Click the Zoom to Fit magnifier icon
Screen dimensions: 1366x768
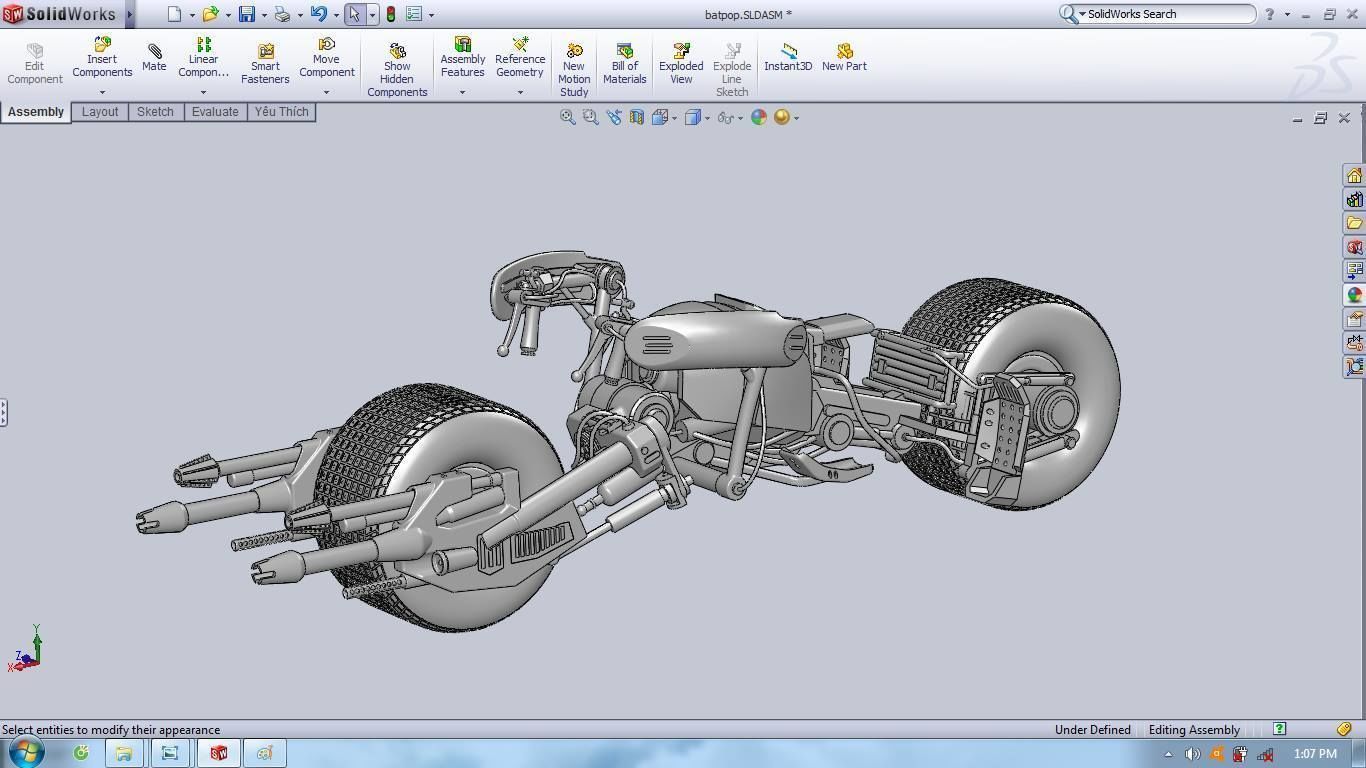(568, 117)
